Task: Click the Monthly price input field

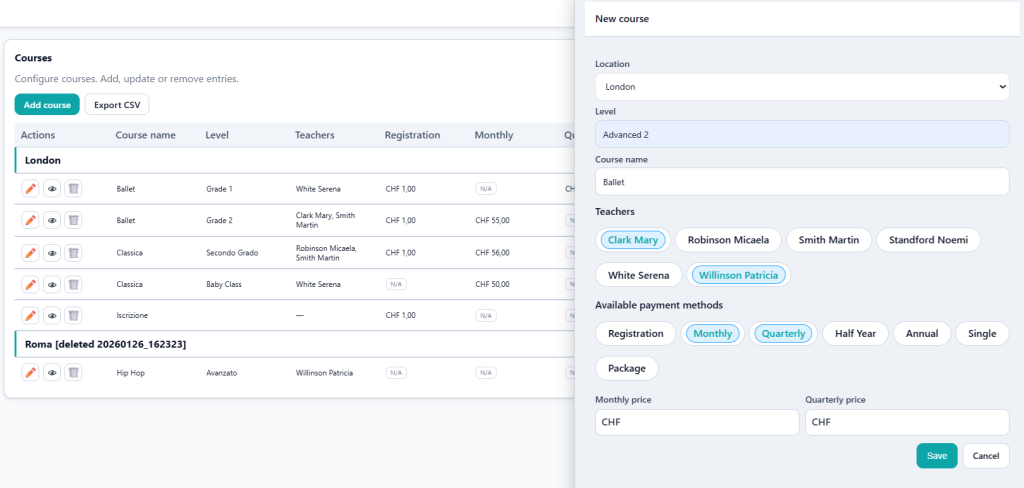Action: (697, 422)
